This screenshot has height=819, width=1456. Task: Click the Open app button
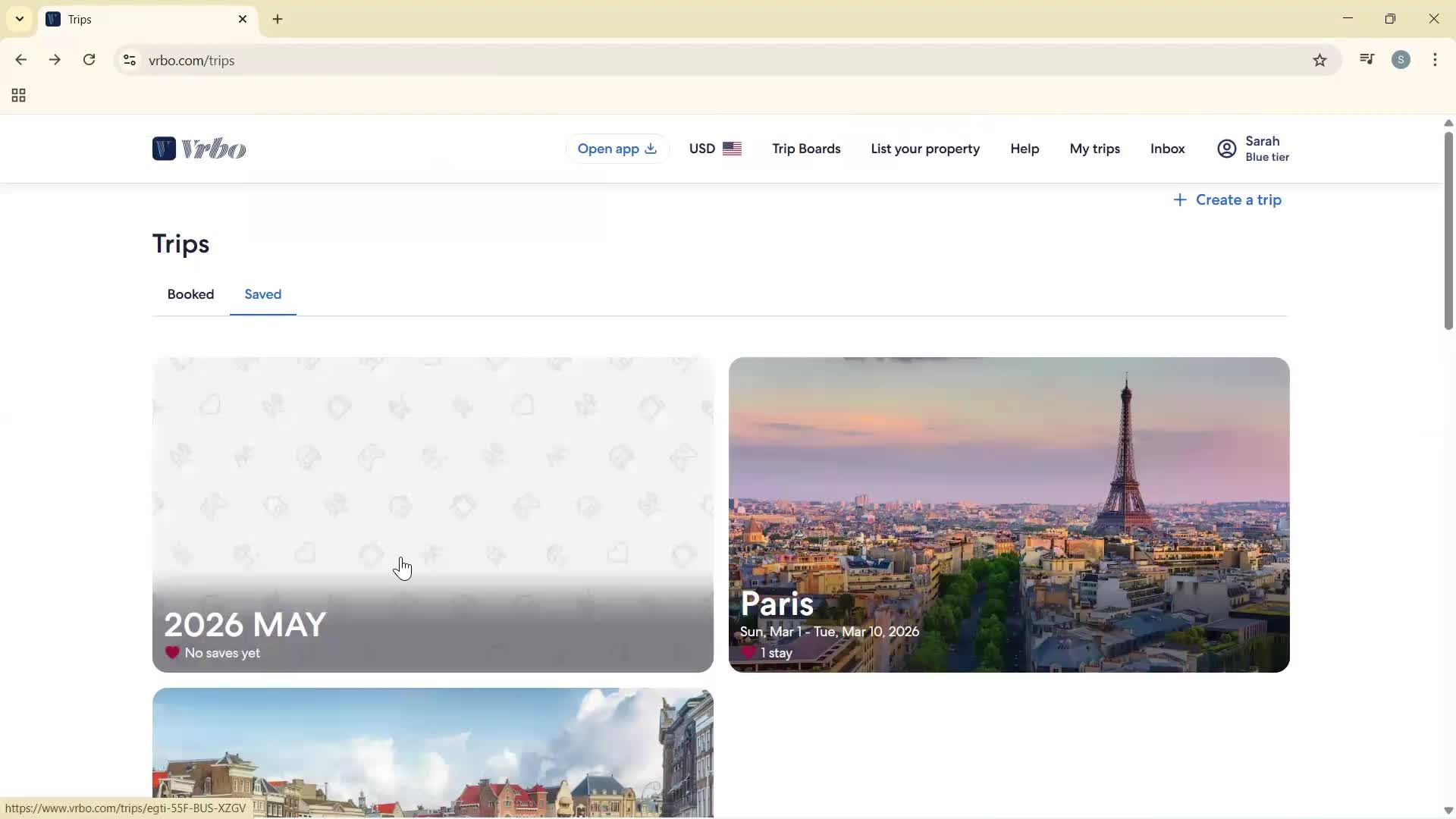[617, 149]
